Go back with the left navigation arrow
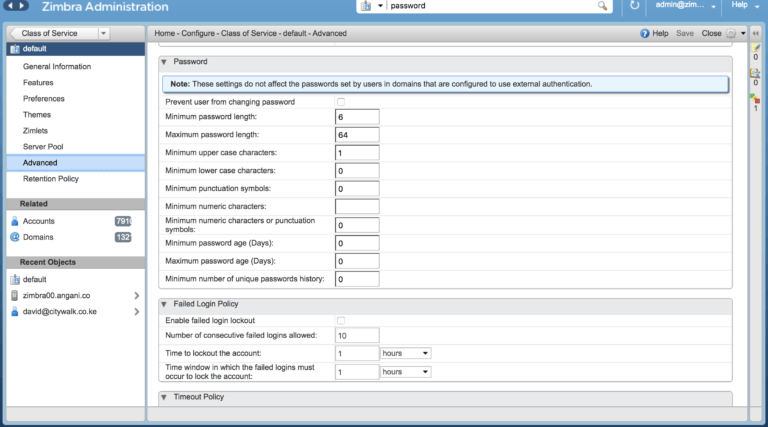The height and width of the screenshot is (427, 768). 10,5
